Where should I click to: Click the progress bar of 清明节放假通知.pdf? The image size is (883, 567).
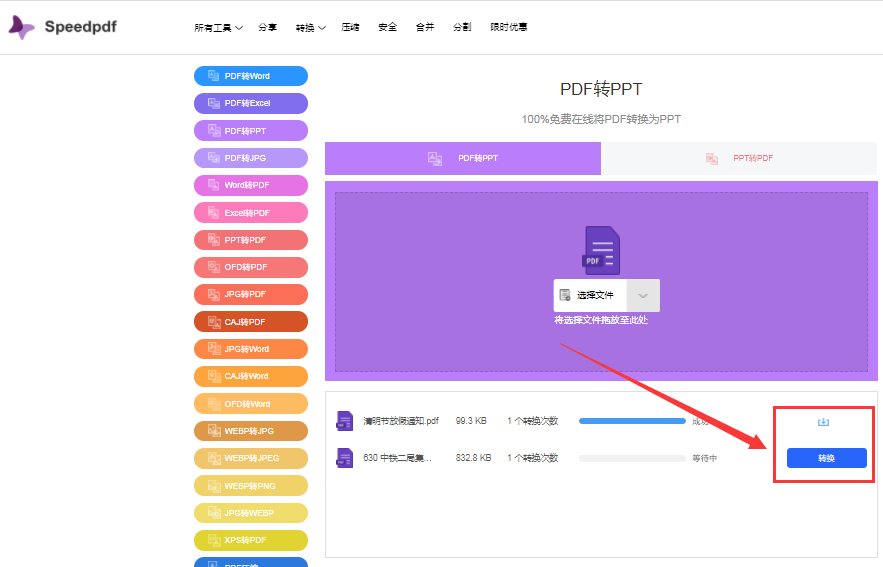[632, 421]
